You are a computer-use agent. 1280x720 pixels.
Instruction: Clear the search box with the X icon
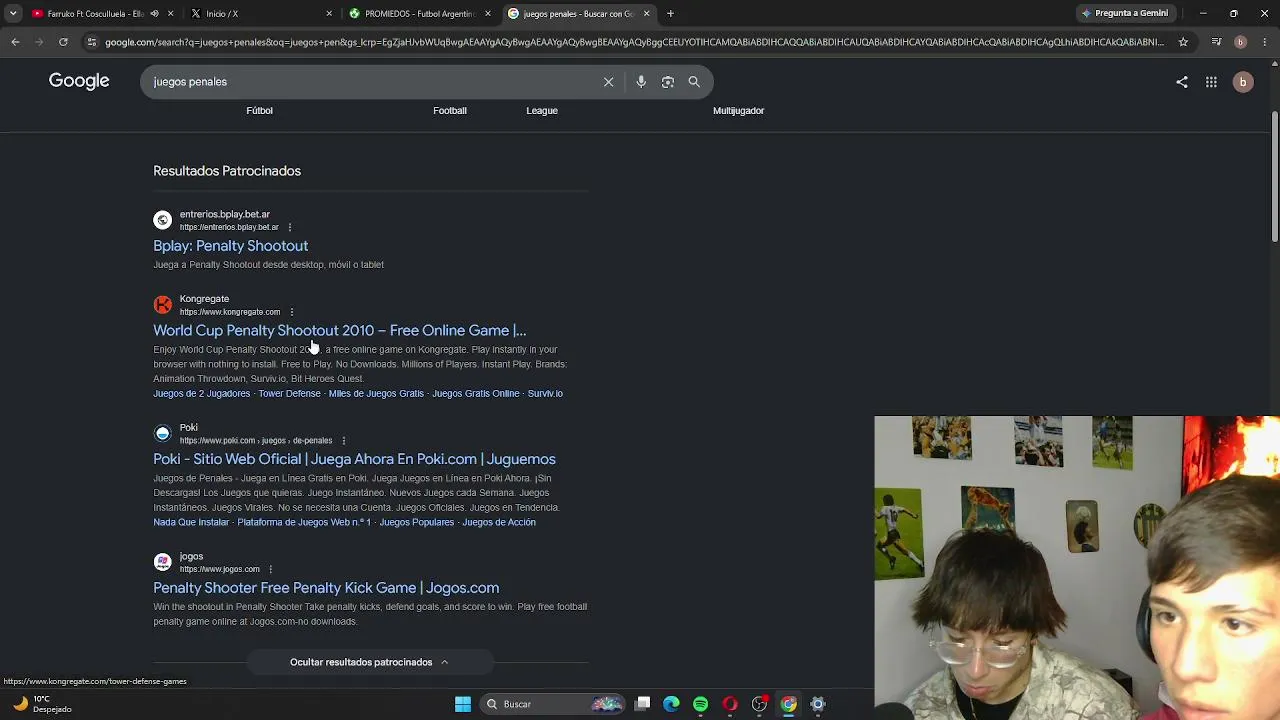point(608,82)
